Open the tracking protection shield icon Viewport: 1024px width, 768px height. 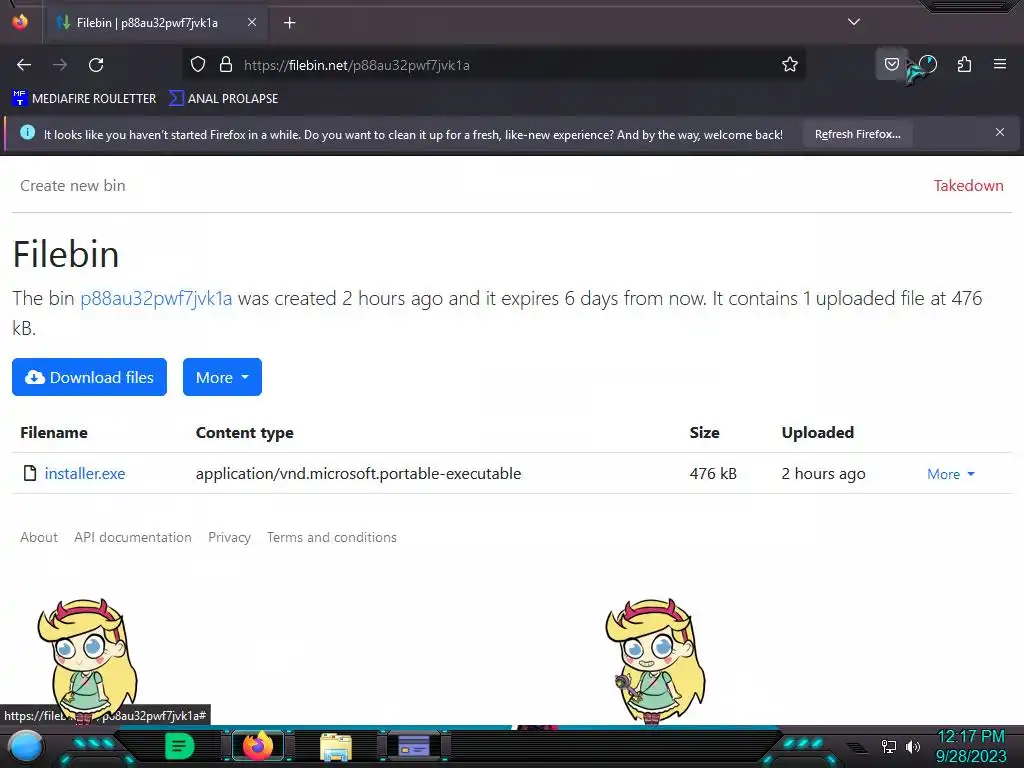(198, 65)
